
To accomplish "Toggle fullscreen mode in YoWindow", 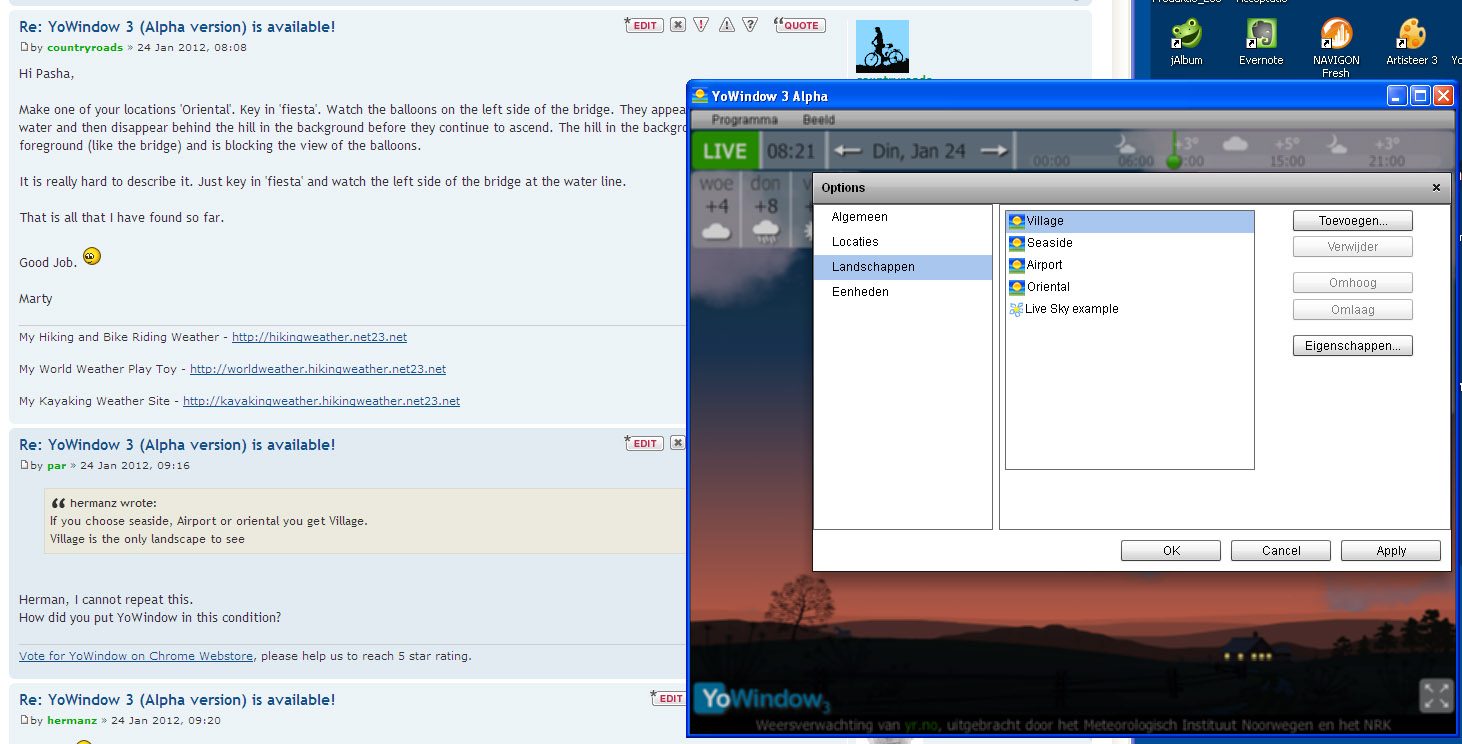I will coord(1435,696).
